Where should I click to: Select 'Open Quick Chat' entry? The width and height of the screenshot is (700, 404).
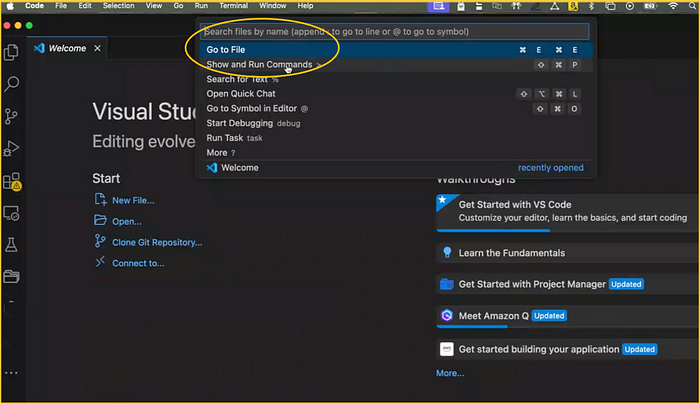241,94
